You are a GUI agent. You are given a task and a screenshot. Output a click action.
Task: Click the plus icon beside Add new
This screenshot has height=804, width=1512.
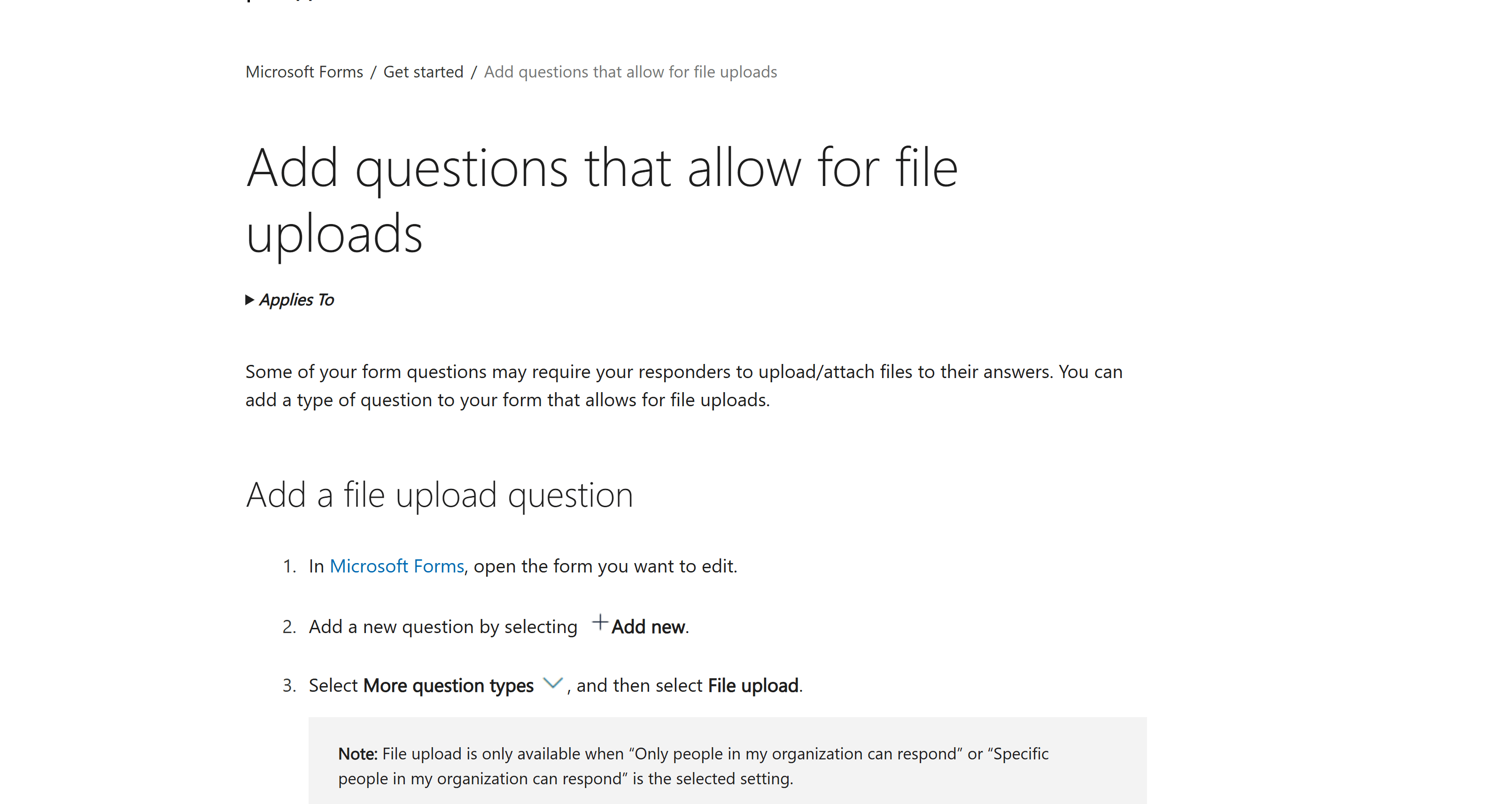(x=600, y=622)
